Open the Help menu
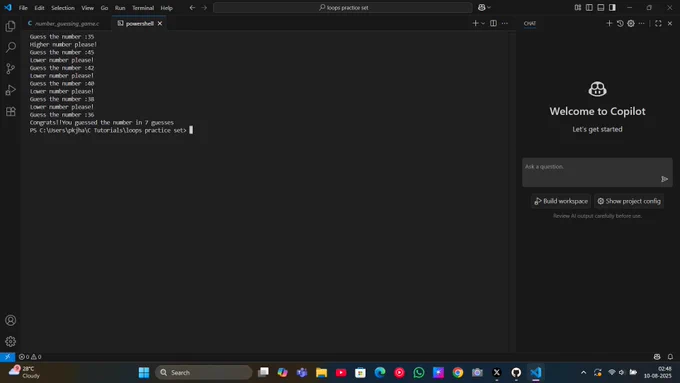 (x=167, y=8)
